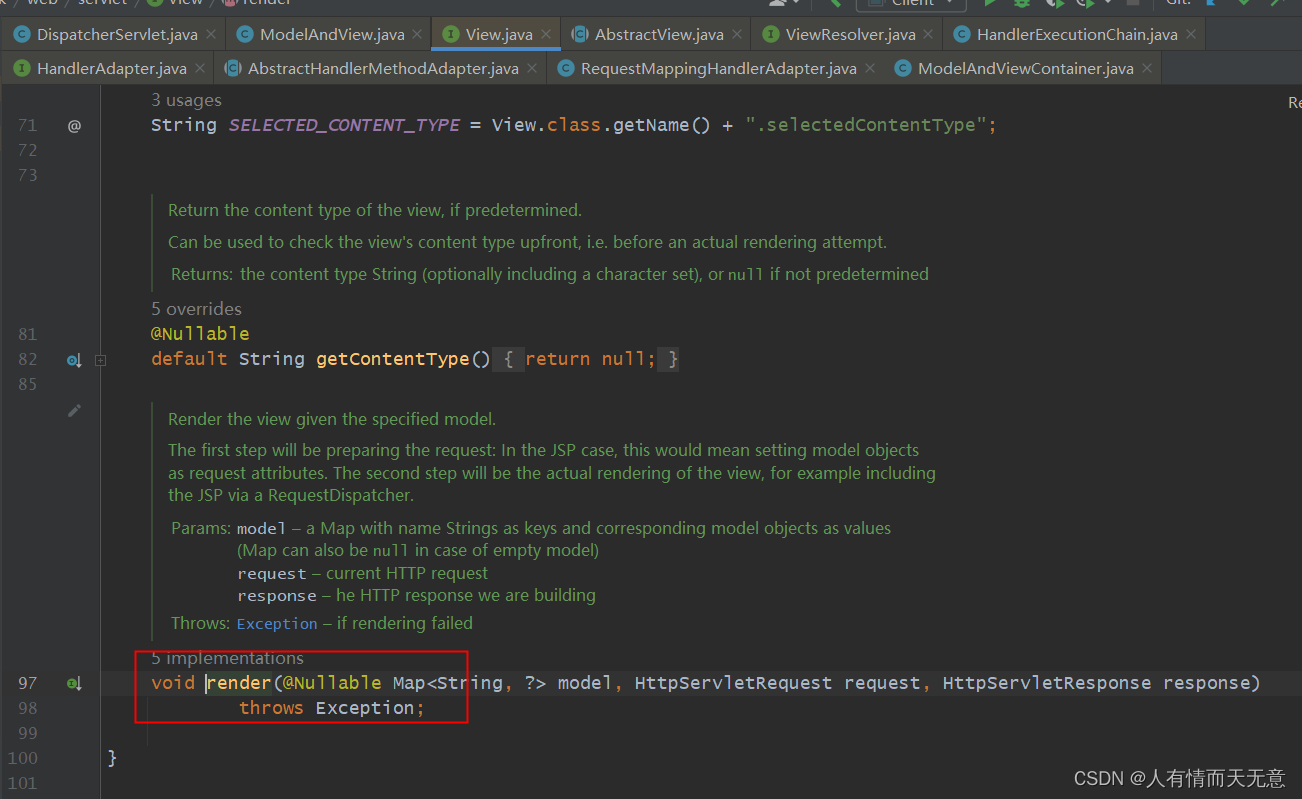Close the ModelAndViewContainer.java tab
This screenshot has height=799, width=1302.
click(x=1146, y=69)
